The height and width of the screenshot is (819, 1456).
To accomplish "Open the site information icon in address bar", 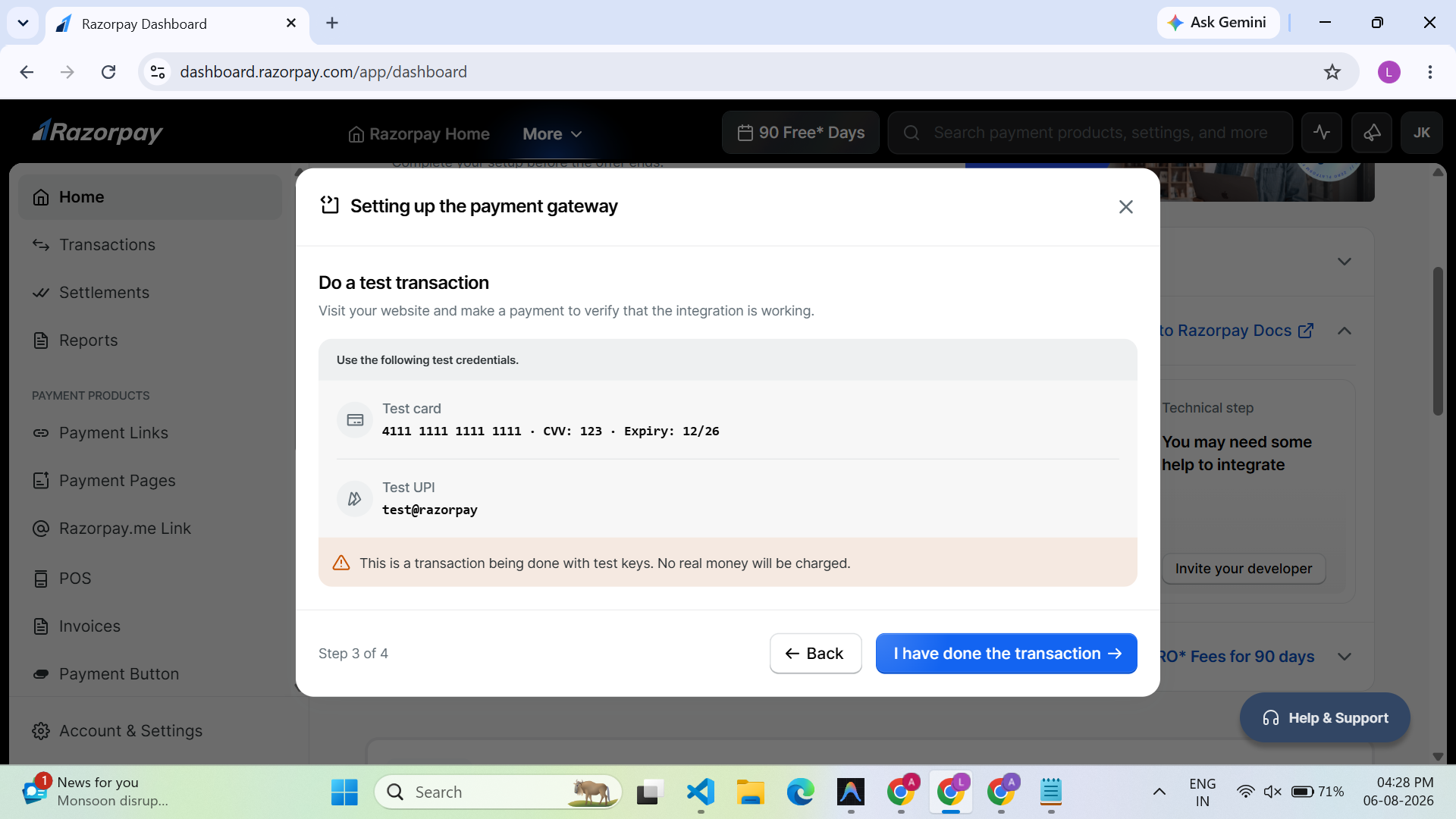I will 158,72.
